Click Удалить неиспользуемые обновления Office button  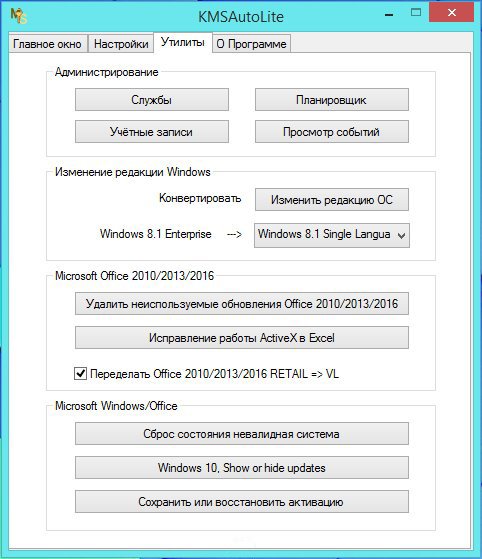coord(242,304)
